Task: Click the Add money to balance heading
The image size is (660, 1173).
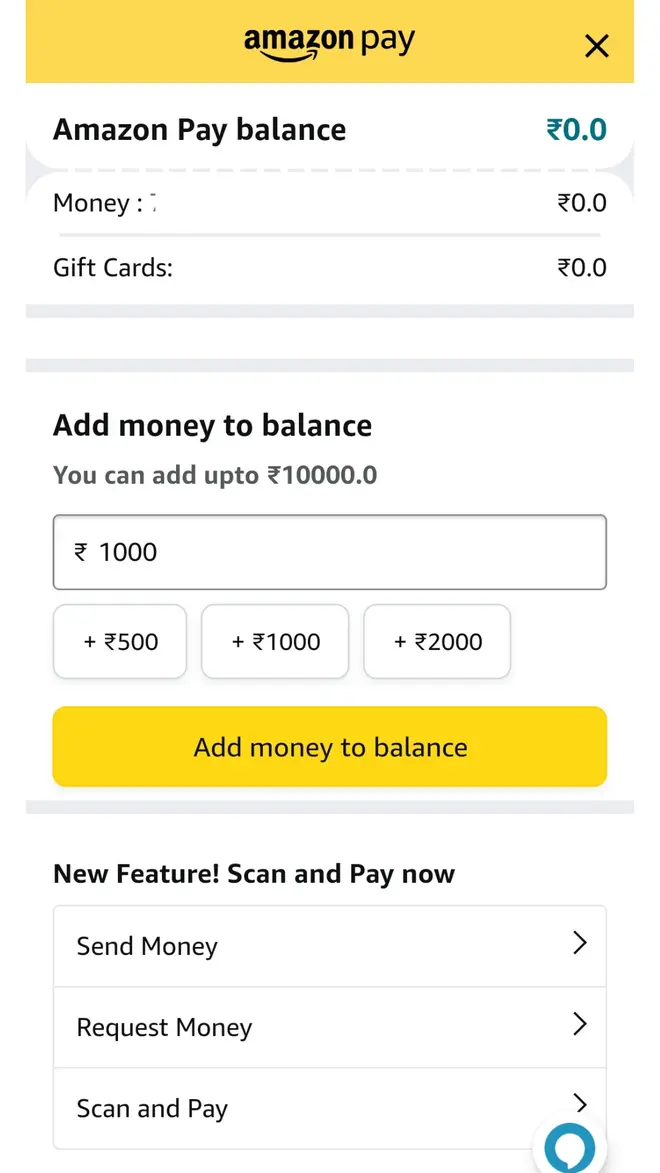Action: tap(212, 425)
